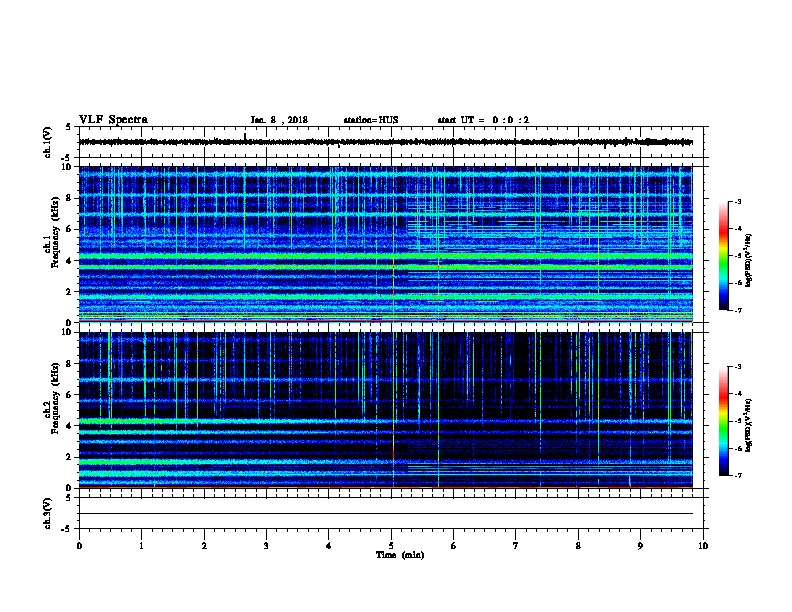This screenshot has height=612, width=792.
Task: Click time axis tick label '2'
Action: tap(204, 546)
